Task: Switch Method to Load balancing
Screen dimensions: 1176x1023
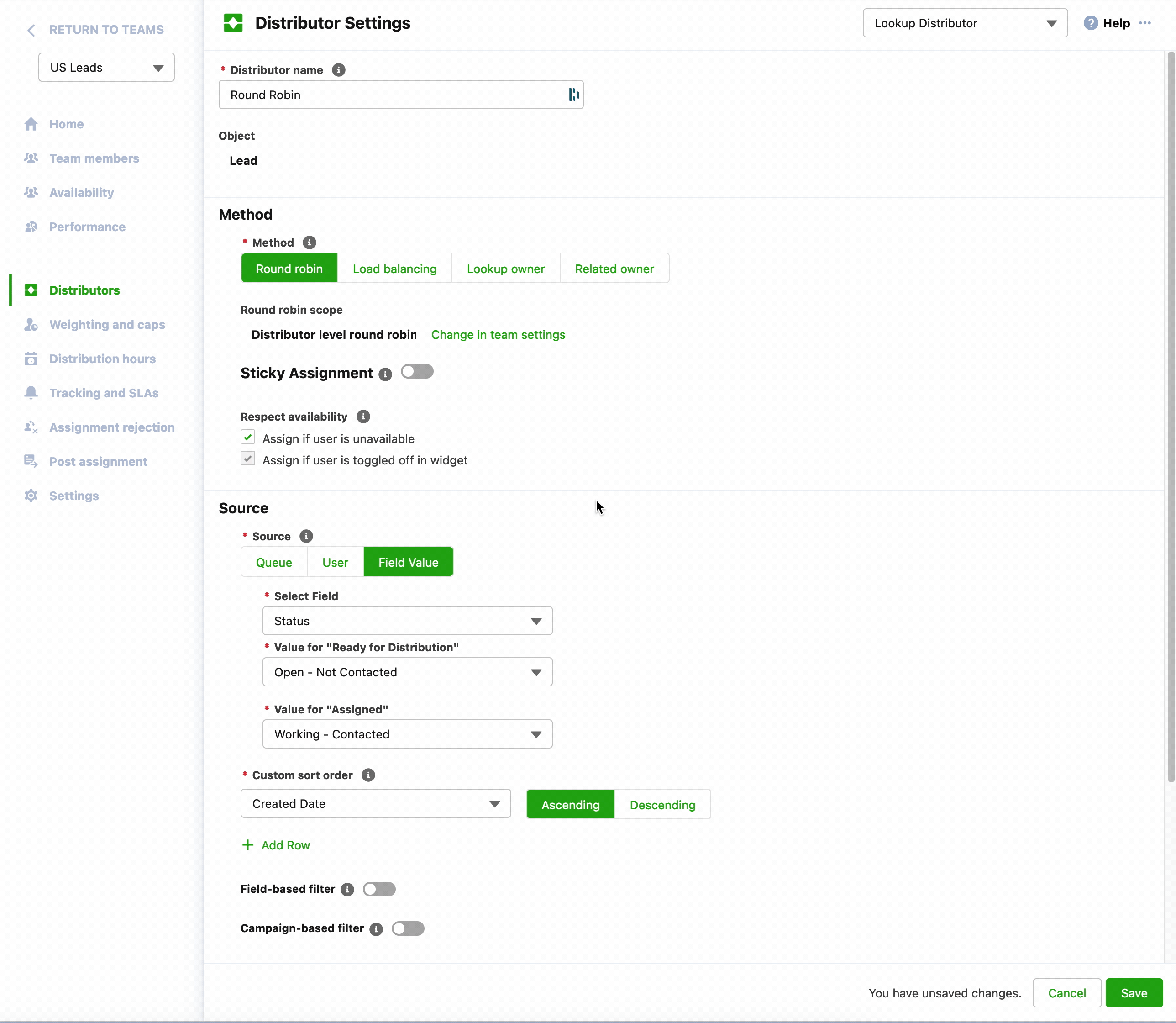Action: coord(394,269)
